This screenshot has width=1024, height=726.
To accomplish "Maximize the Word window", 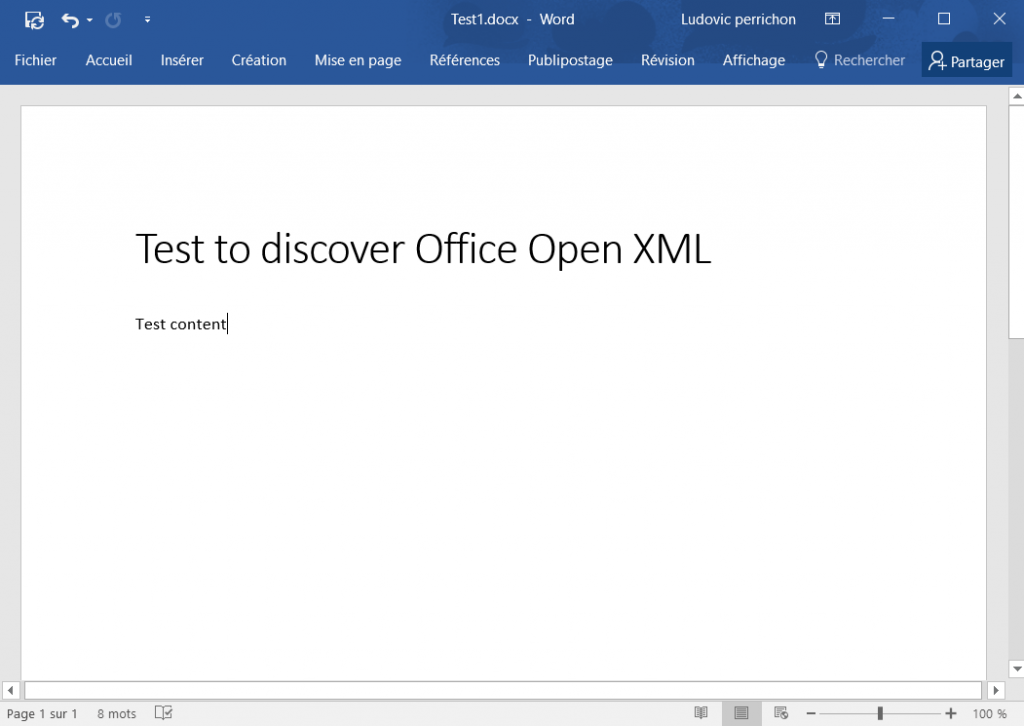I will coord(944,19).
